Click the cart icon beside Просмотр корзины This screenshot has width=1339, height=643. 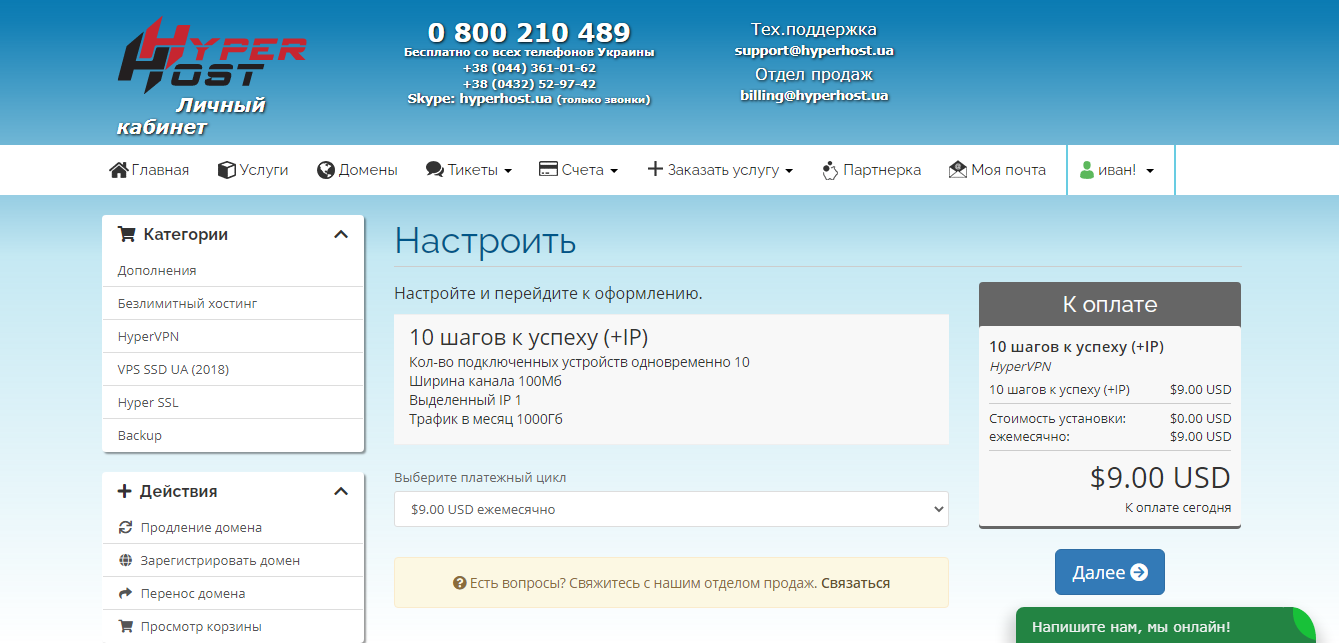125,626
